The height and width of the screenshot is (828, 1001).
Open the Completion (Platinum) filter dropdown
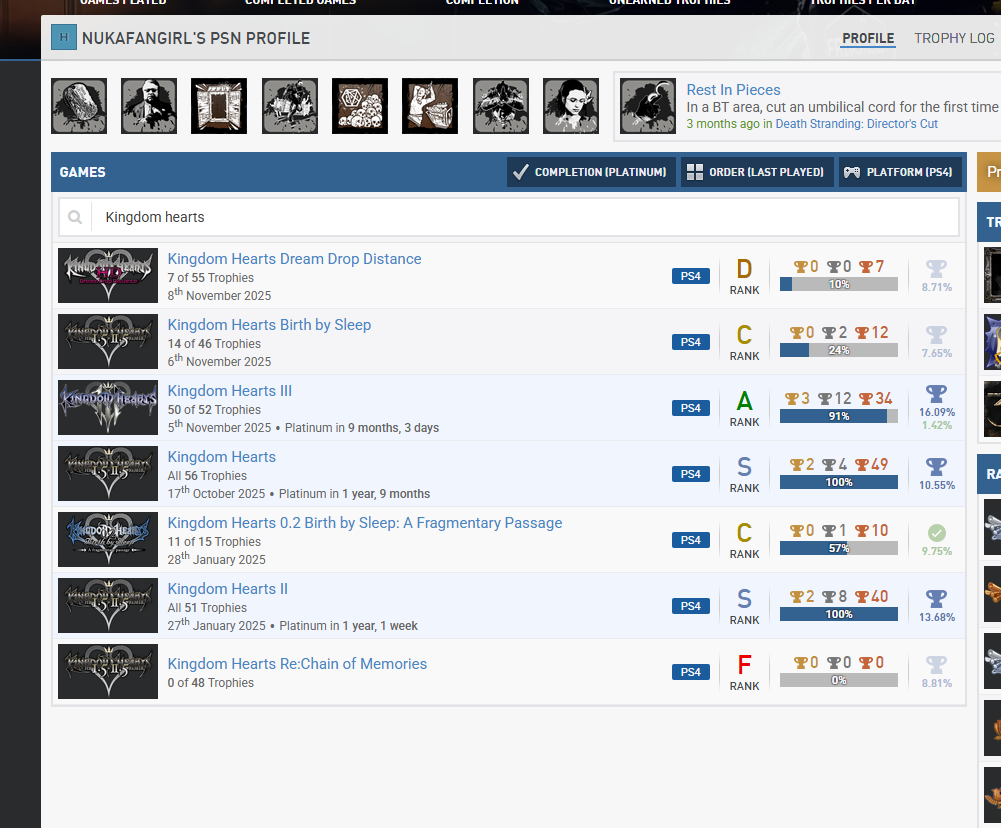point(591,172)
